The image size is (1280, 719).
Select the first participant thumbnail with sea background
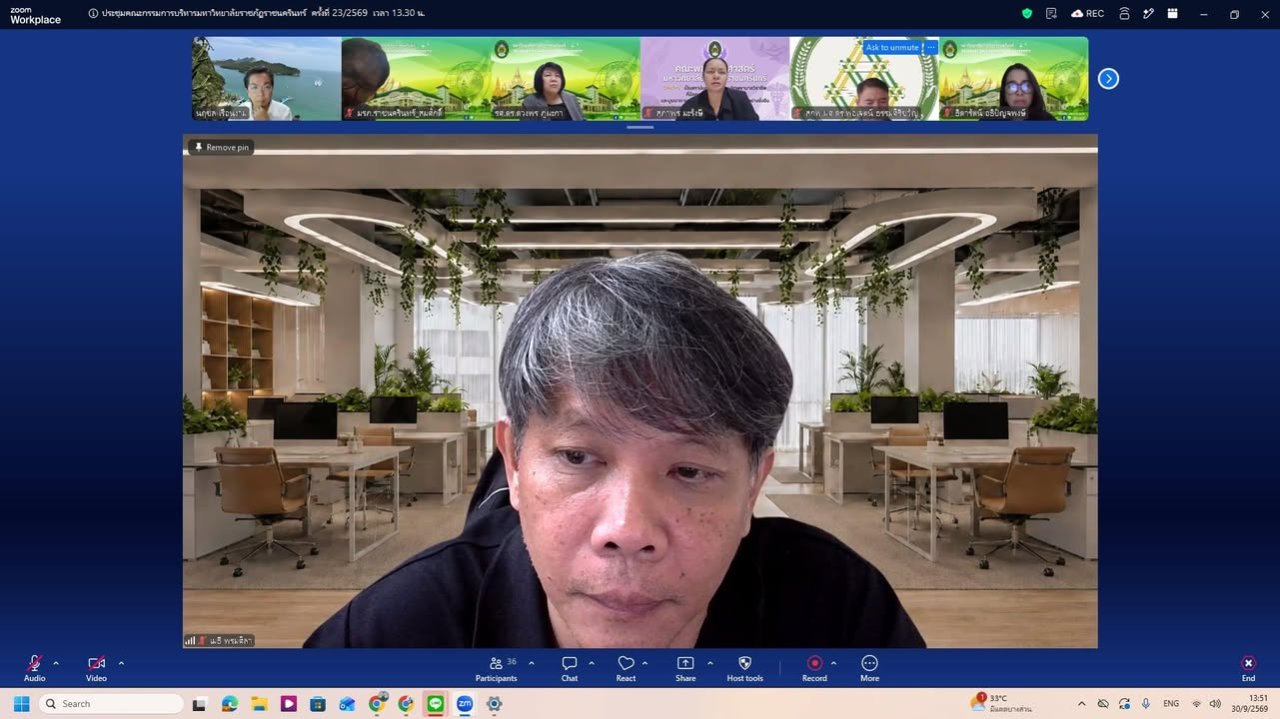(x=267, y=79)
